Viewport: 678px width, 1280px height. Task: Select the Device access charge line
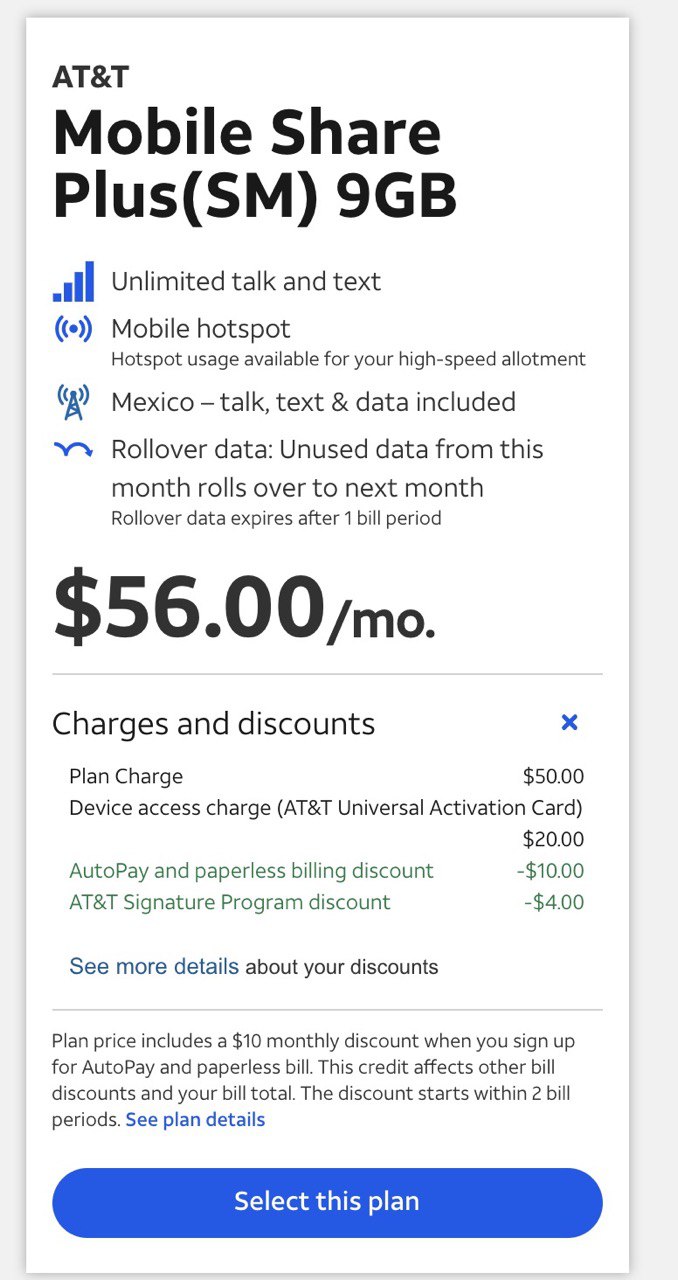pyautogui.click(x=325, y=808)
